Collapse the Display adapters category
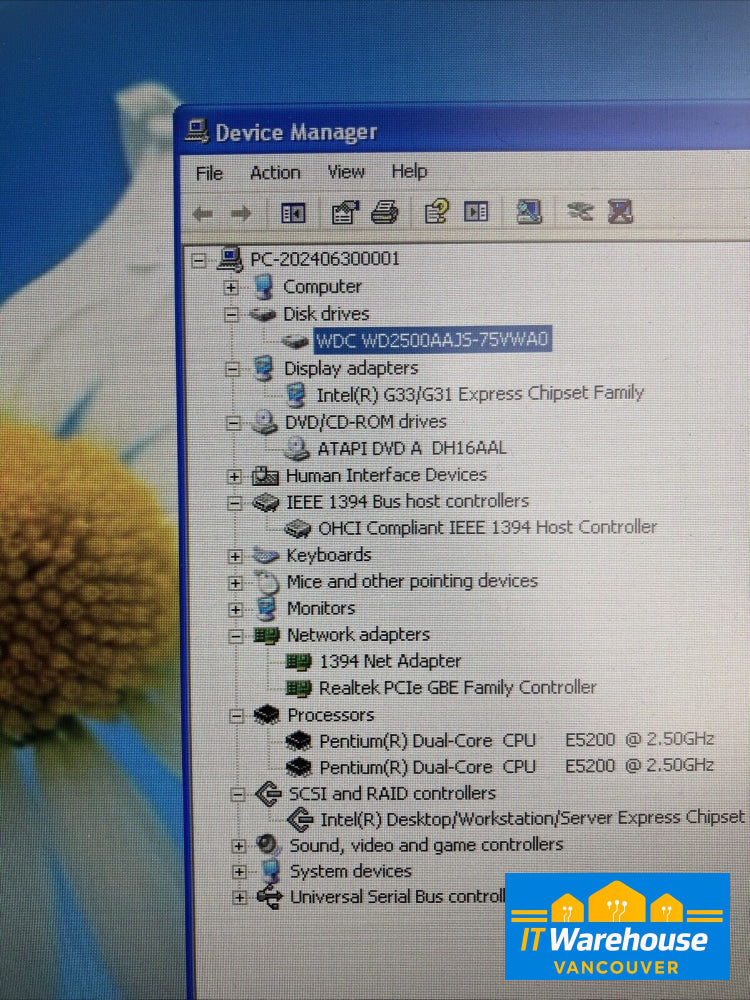 pos(233,369)
